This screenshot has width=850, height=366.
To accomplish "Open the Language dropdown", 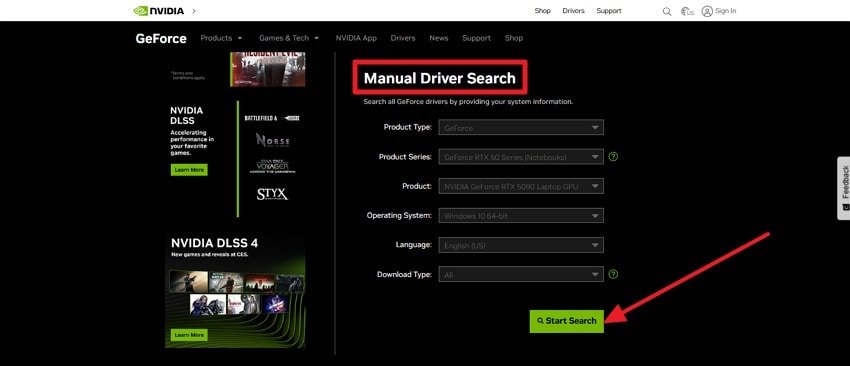I will click(521, 245).
